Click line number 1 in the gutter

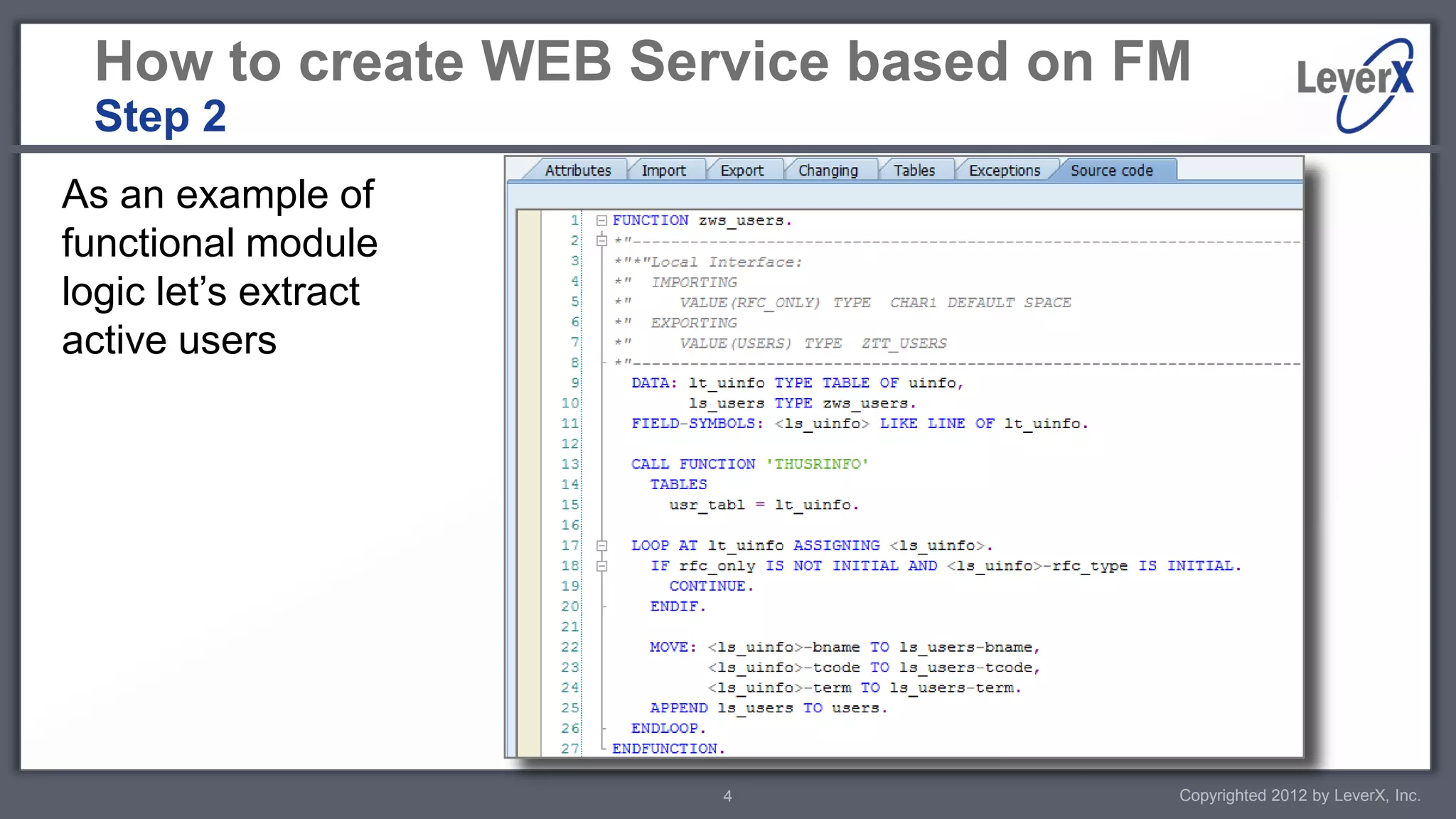(x=574, y=220)
